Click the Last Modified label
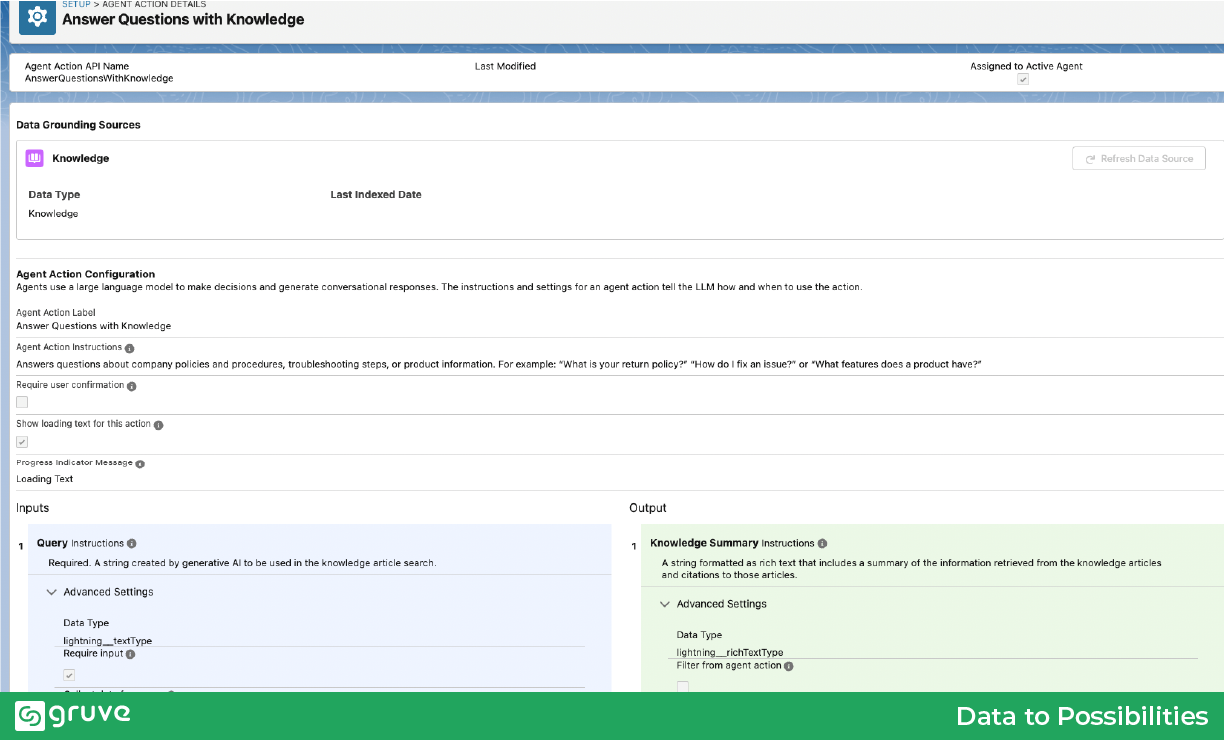1224x740 pixels. [505, 67]
